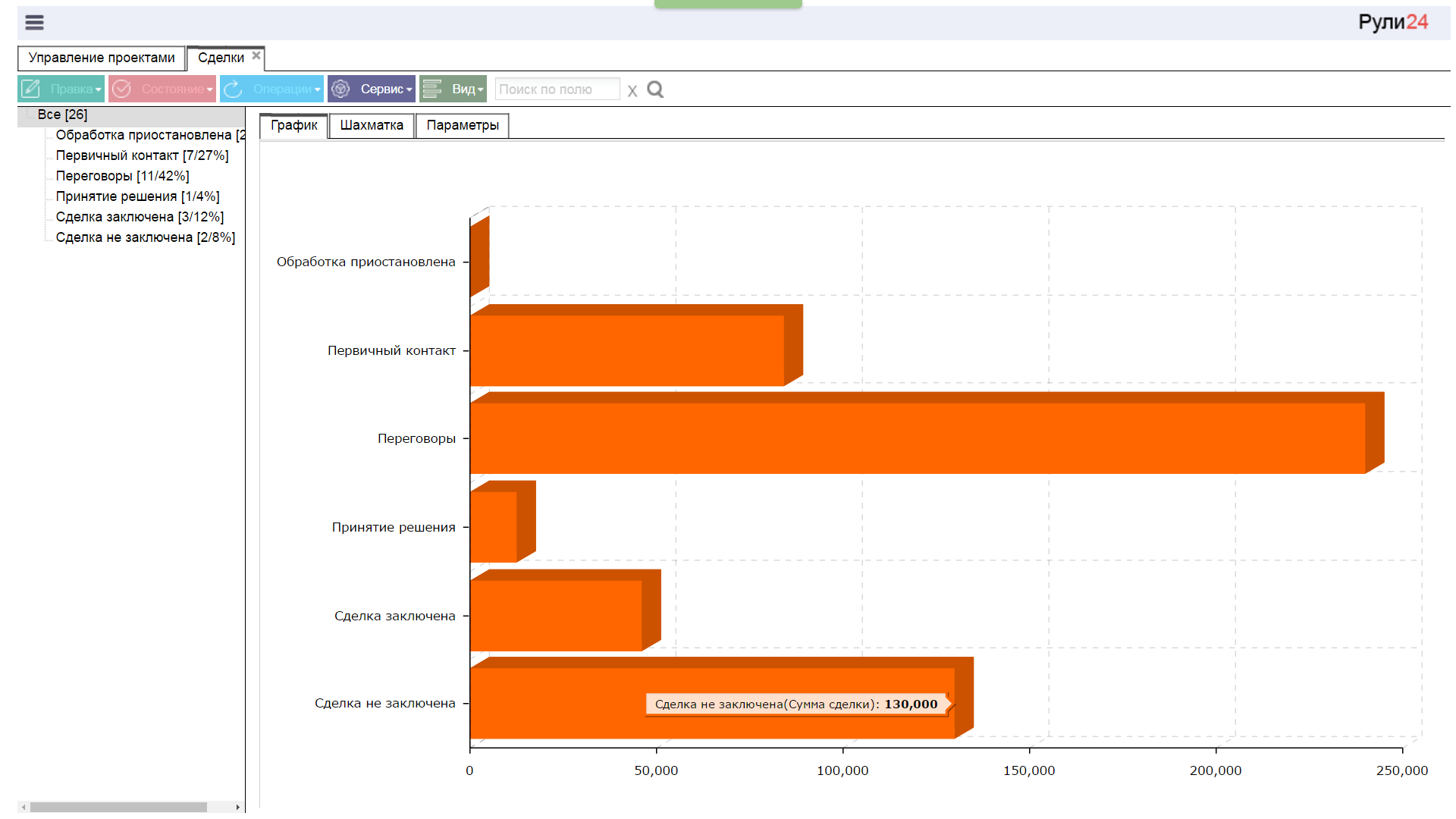This screenshot has width=1456, height=819.
Task: Open the Параметры tab
Action: [x=462, y=125]
